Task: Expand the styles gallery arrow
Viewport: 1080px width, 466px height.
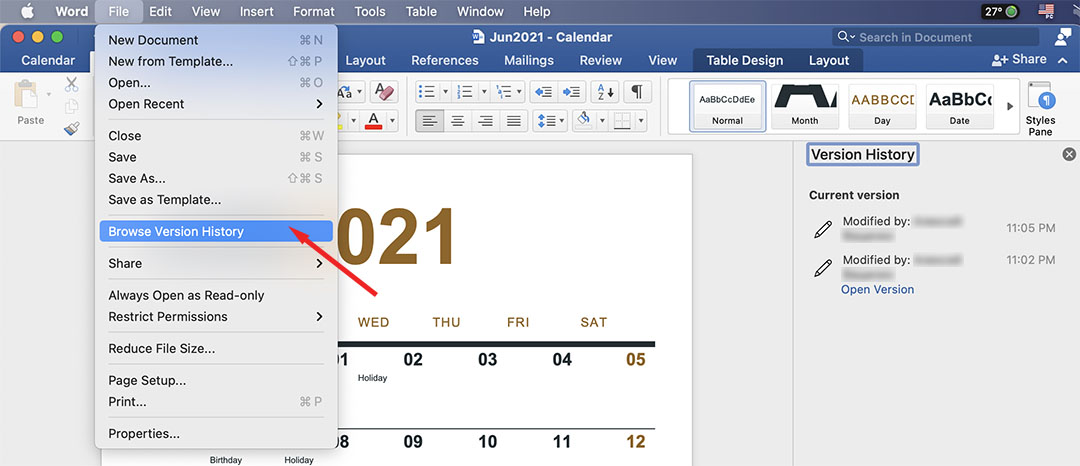Action: (x=1010, y=106)
